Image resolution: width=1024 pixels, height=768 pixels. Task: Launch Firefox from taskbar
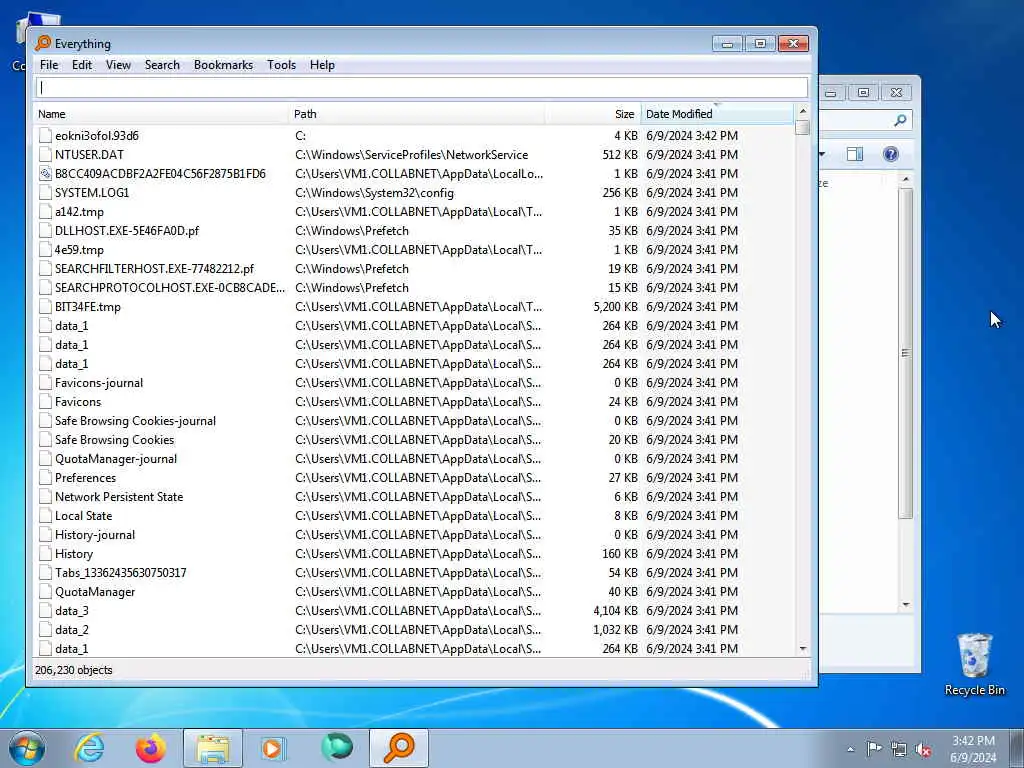[x=151, y=748]
